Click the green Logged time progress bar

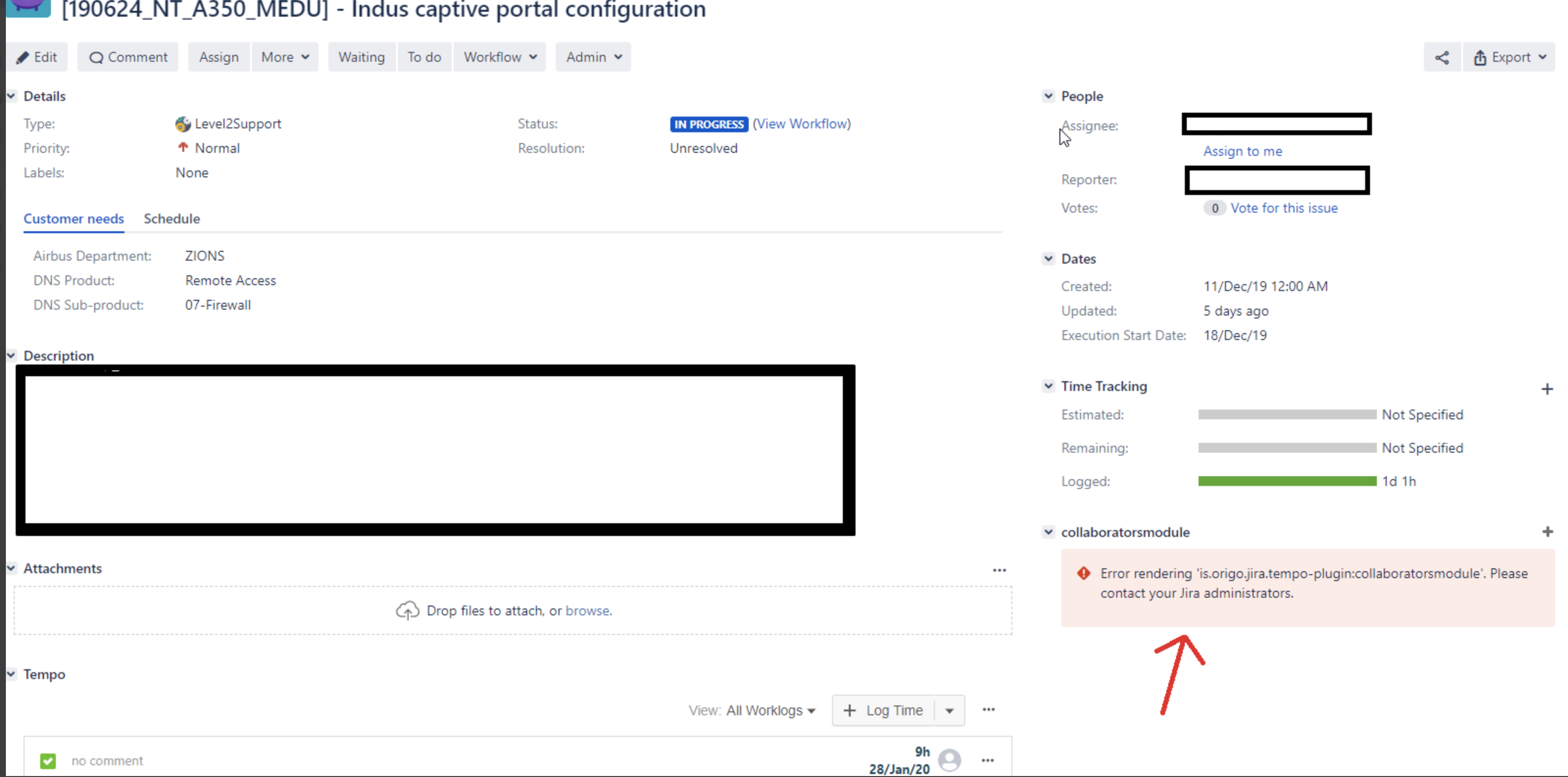(1287, 481)
